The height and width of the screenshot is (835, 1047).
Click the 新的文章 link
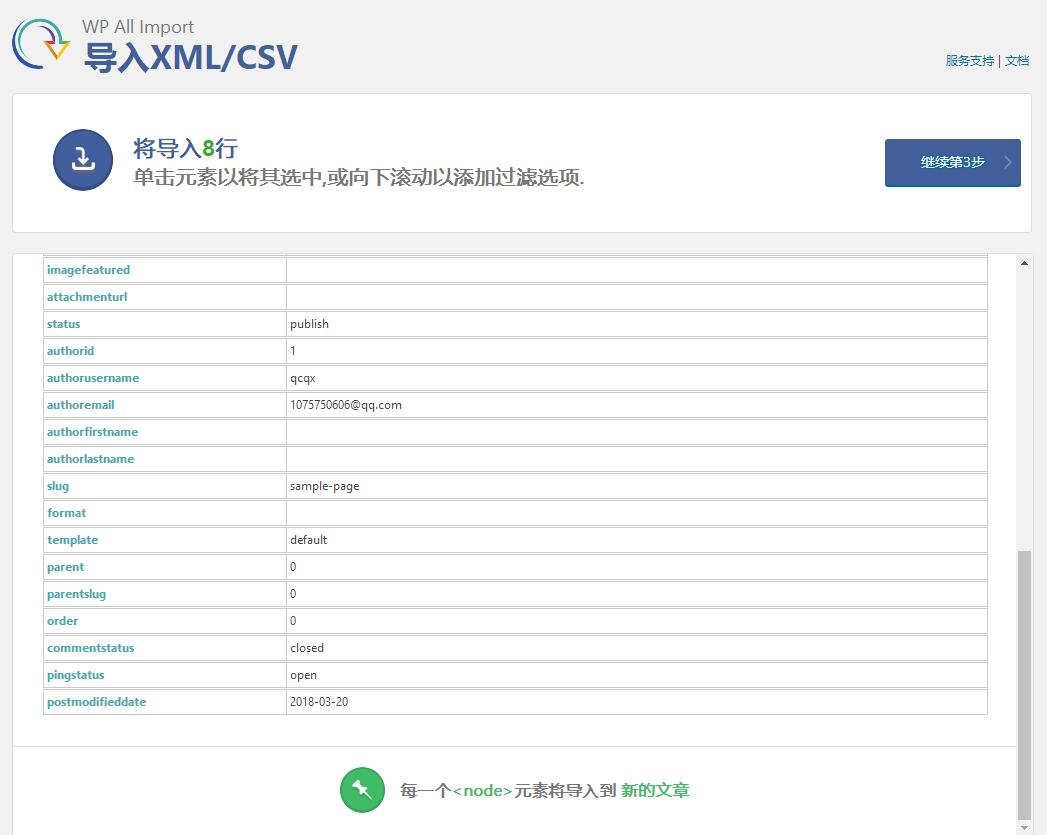click(655, 790)
